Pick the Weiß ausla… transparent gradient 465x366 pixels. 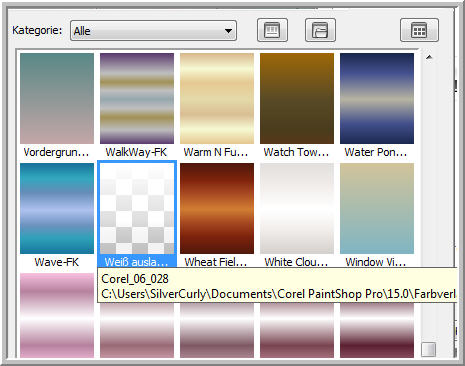pos(137,208)
